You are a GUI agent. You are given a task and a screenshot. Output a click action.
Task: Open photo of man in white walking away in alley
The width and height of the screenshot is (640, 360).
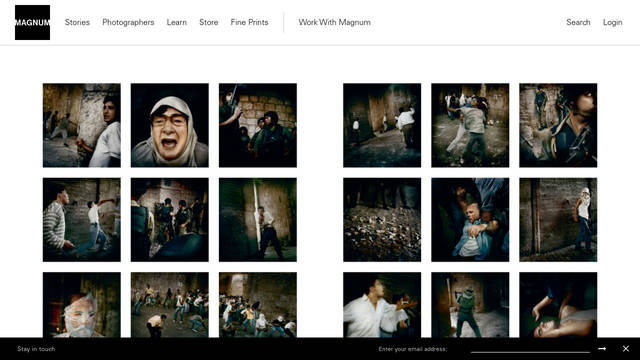coord(382,125)
